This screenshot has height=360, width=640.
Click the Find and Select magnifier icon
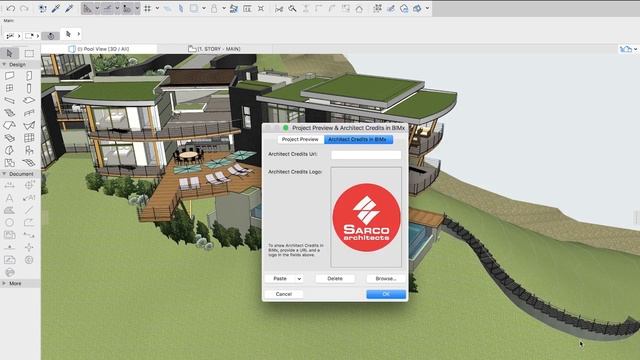point(292,8)
